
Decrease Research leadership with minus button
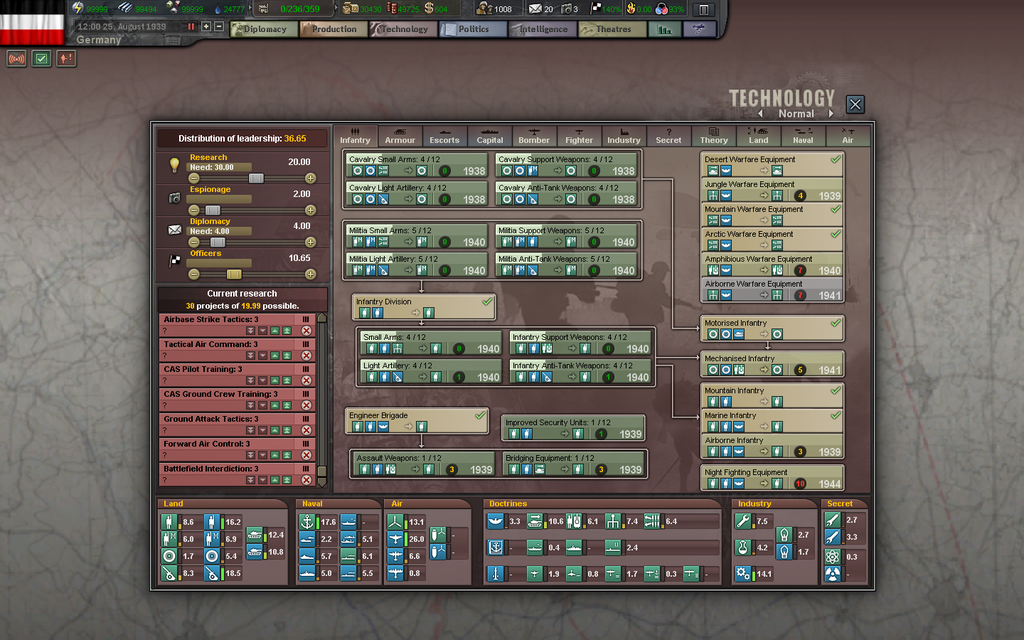pyautogui.click(x=194, y=178)
